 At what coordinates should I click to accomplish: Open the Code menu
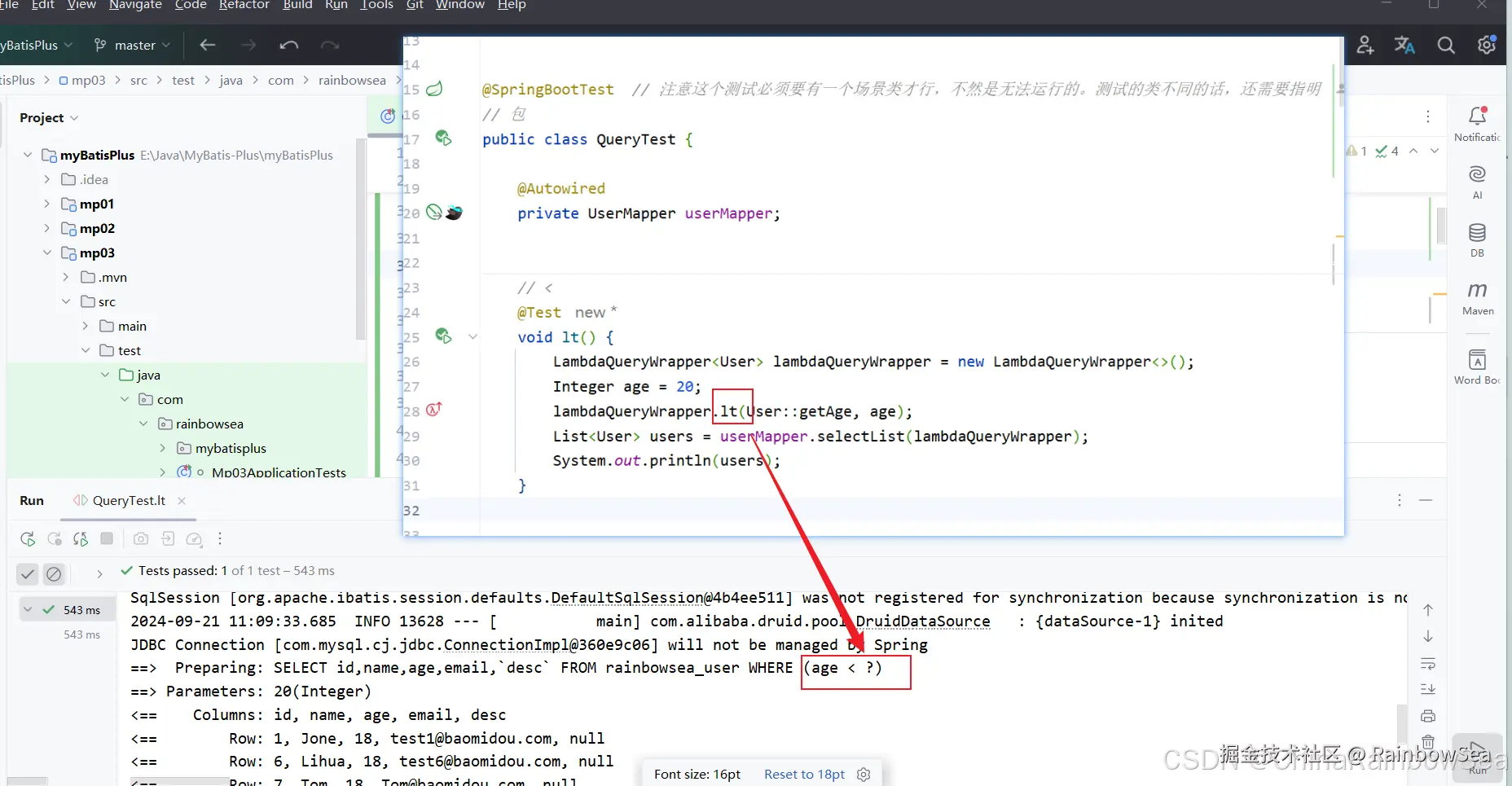(x=191, y=6)
